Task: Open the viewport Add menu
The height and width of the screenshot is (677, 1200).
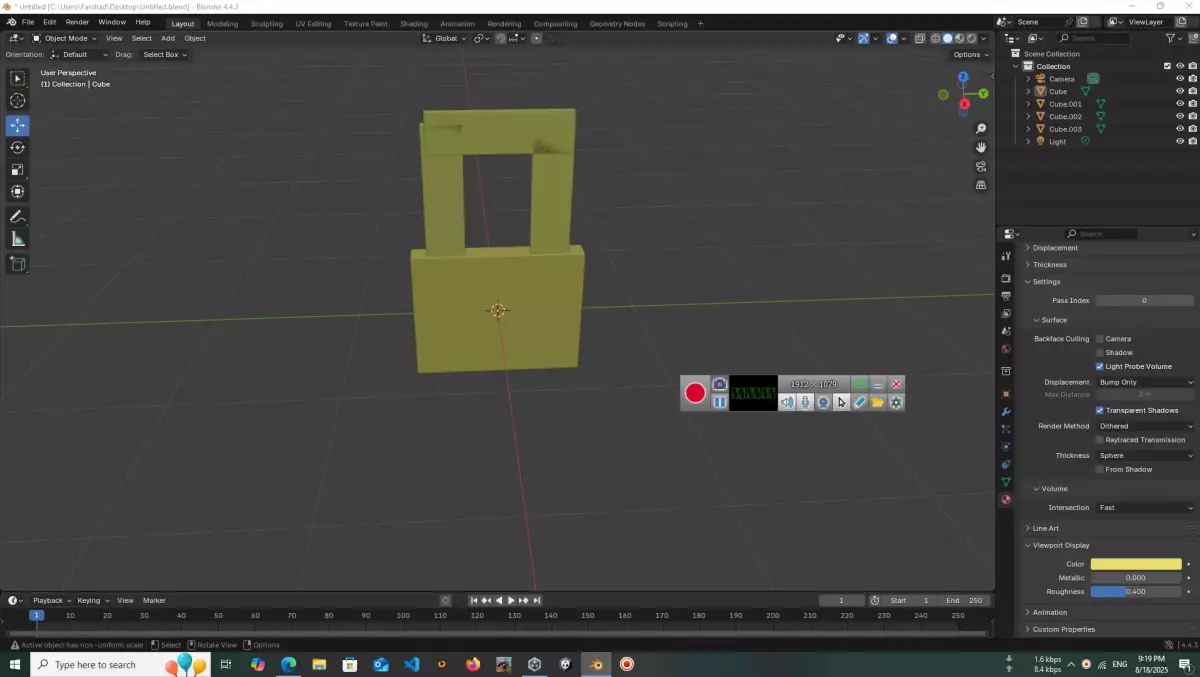Action: pos(168,38)
